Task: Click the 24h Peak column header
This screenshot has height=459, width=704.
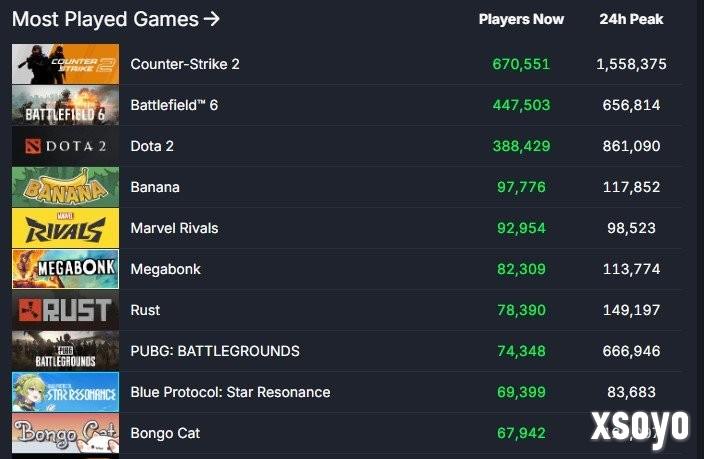Action: tap(631, 19)
